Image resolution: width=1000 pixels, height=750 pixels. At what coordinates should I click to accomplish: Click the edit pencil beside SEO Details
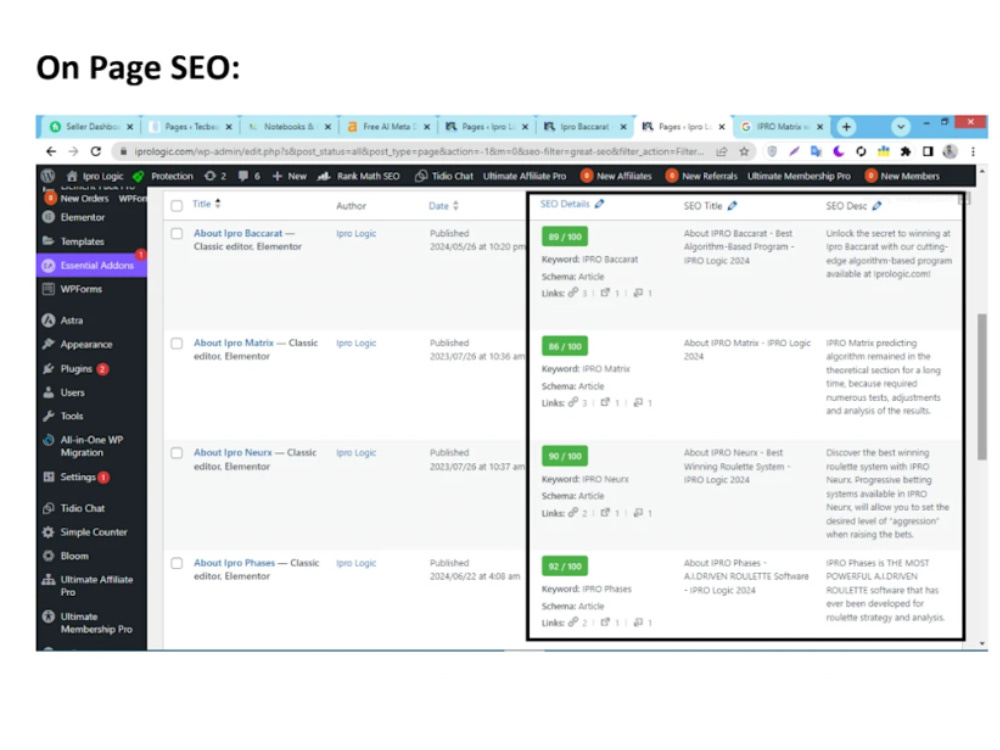pyautogui.click(x=599, y=204)
